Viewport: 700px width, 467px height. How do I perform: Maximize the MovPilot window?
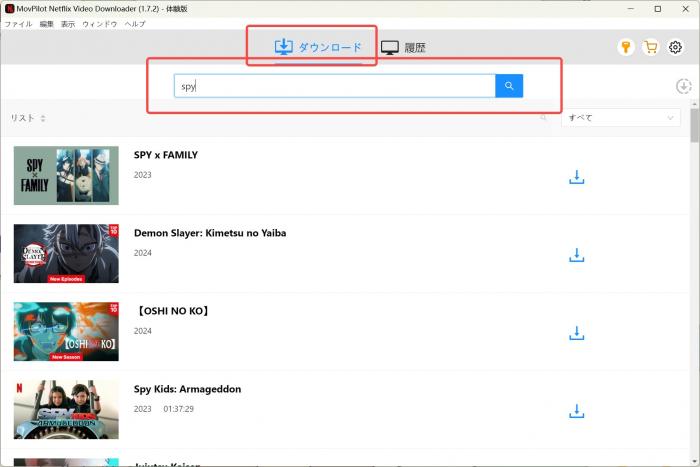pos(658,8)
